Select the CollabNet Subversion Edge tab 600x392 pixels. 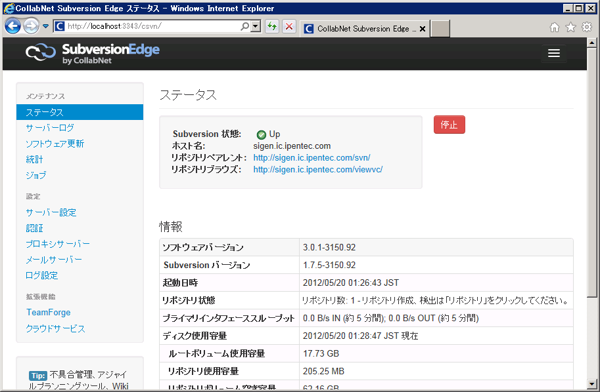(364, 29)
